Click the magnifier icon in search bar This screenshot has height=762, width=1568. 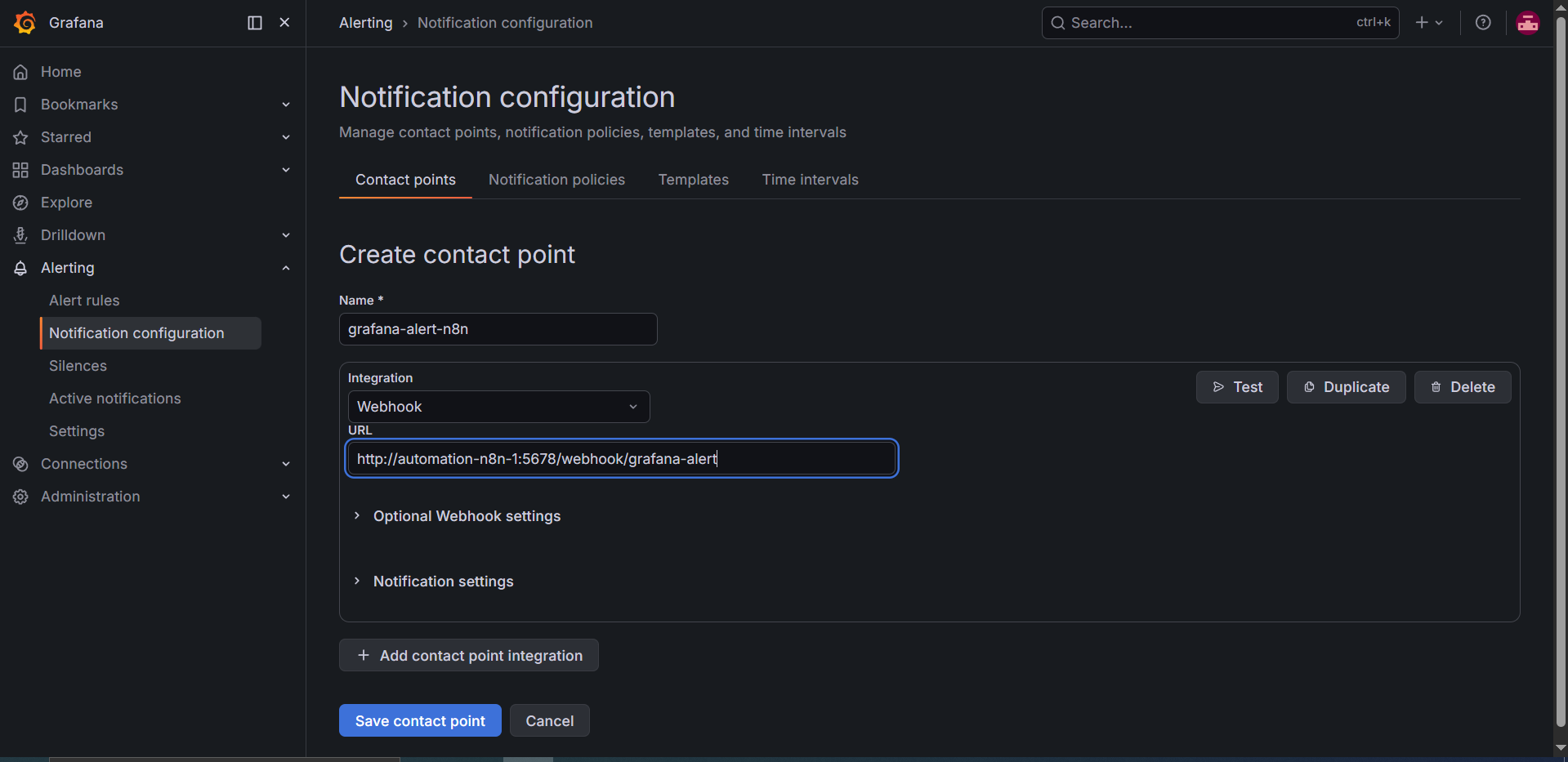tap(1058, 23)
